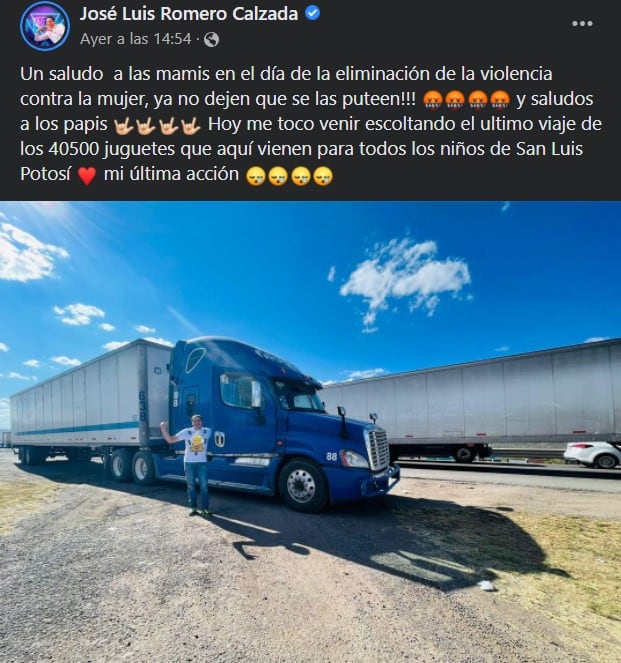Click the José Luis Romero Calzada name link

pos(189,14)
